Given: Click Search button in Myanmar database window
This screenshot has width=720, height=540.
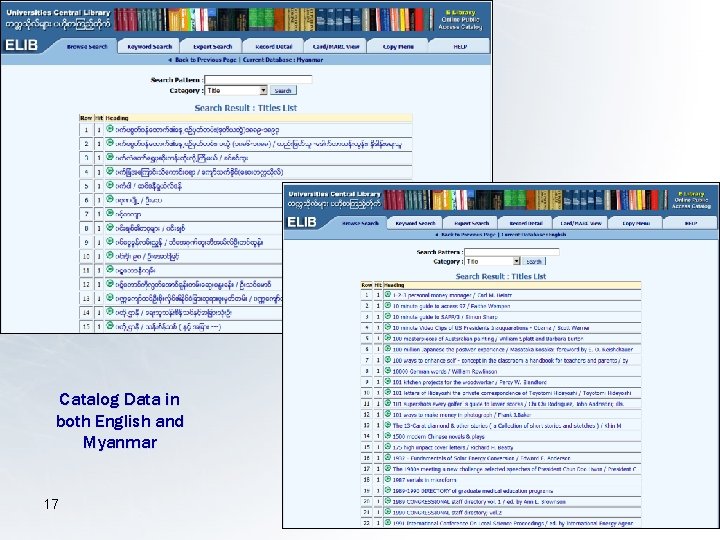Looking at the screenshot, I should click(283, 90).
